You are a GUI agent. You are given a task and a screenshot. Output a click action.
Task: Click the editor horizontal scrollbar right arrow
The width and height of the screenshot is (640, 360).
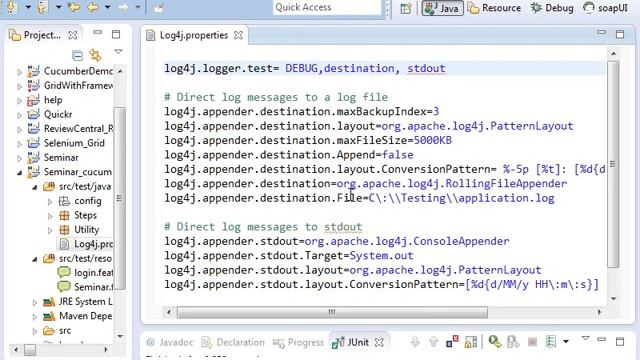pyautogui.click(x=599, y=313)
